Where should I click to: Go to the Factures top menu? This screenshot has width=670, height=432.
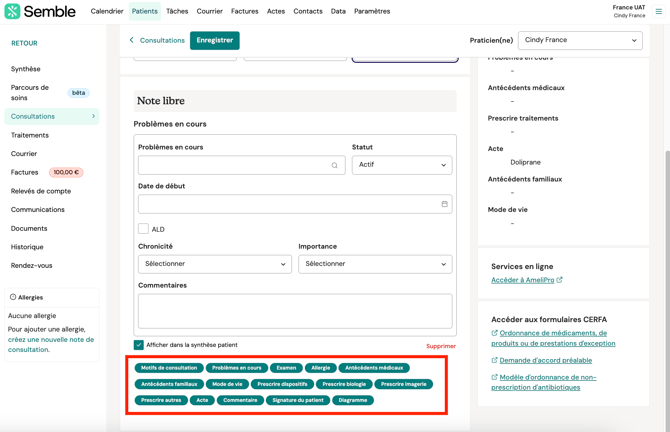pos(245,12)
